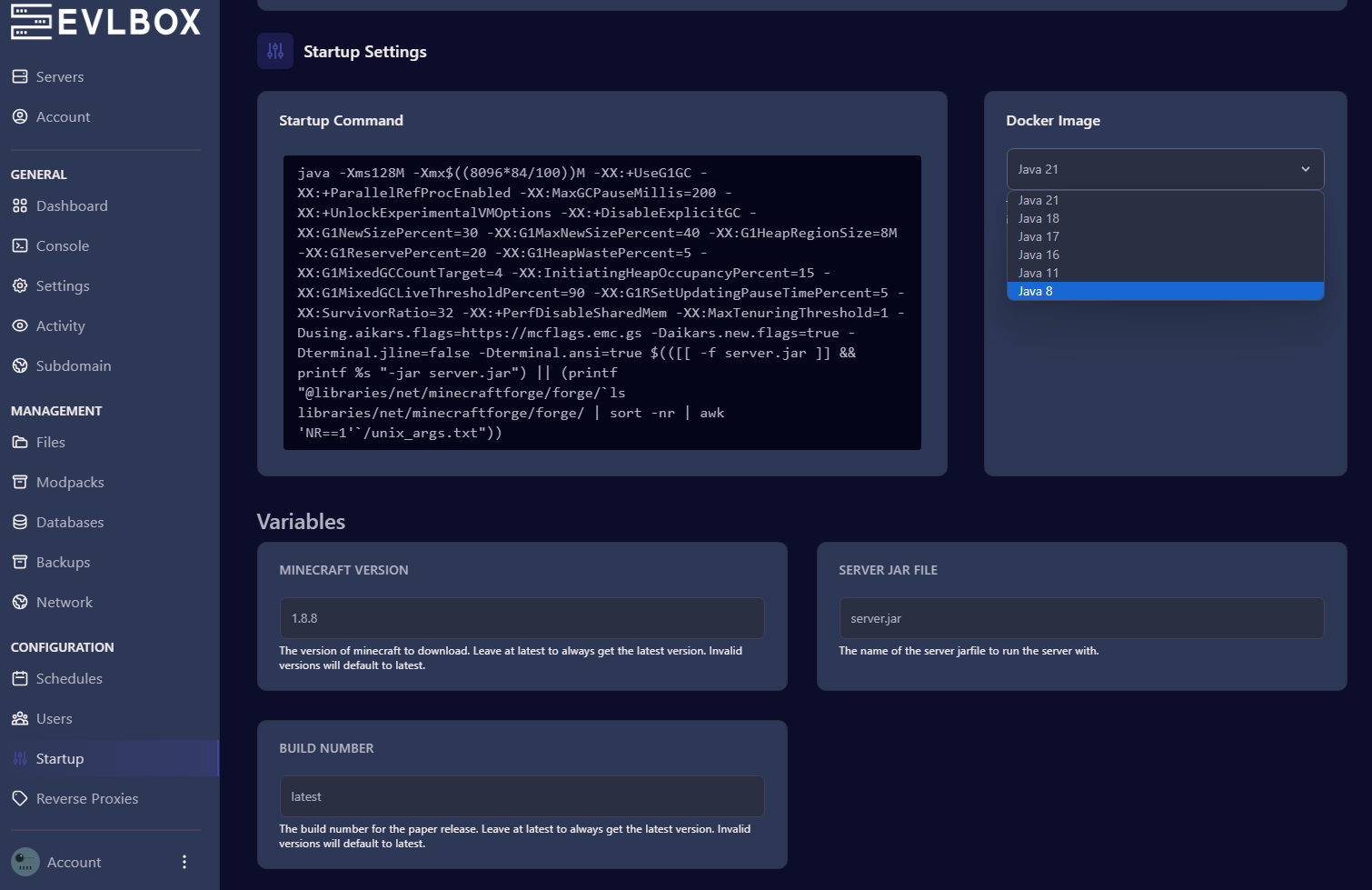Click the Minecraft Version input field

coord(522,618)
